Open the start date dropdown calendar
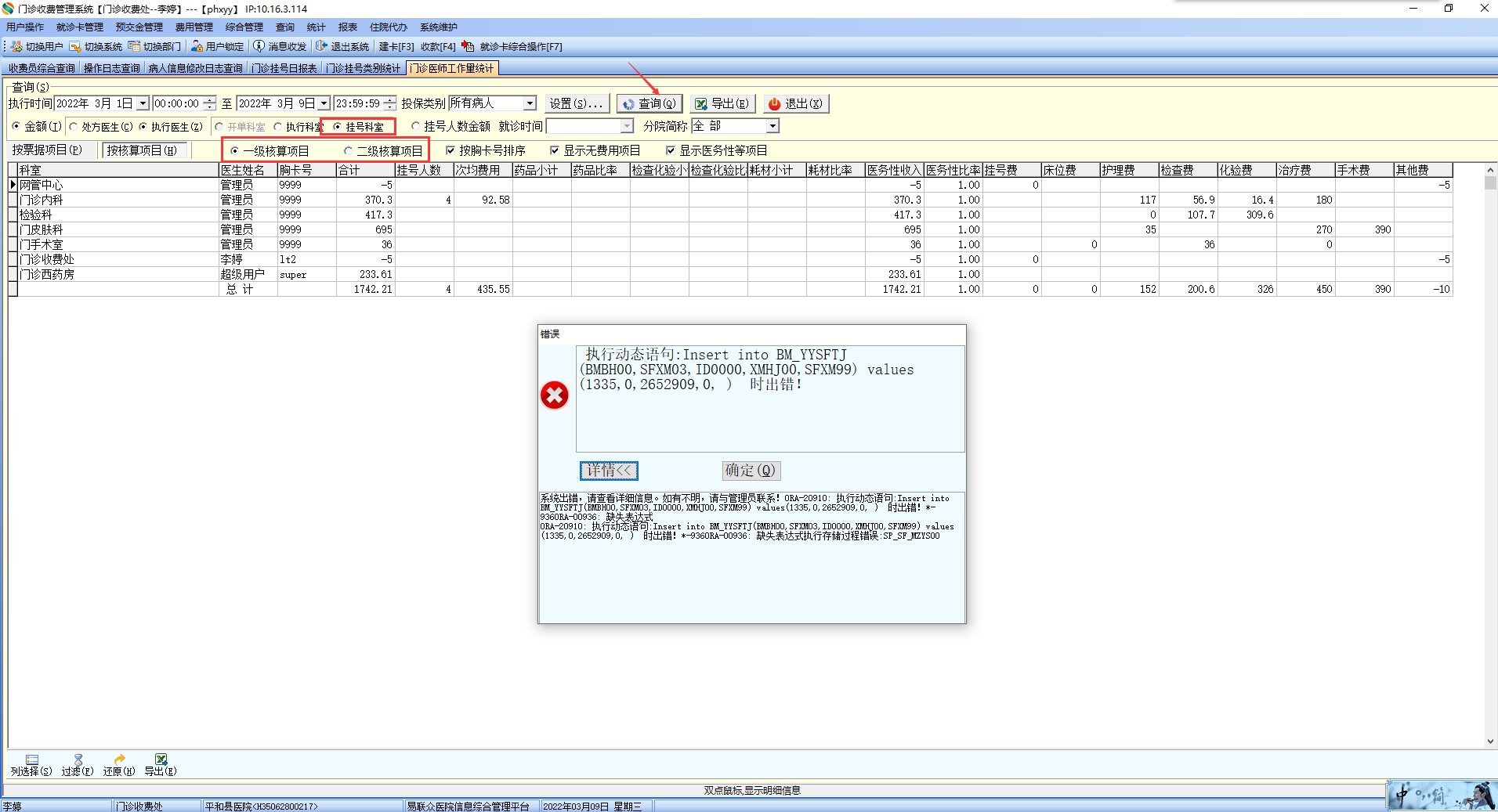1498x812 pixels. tap(143, 103)
